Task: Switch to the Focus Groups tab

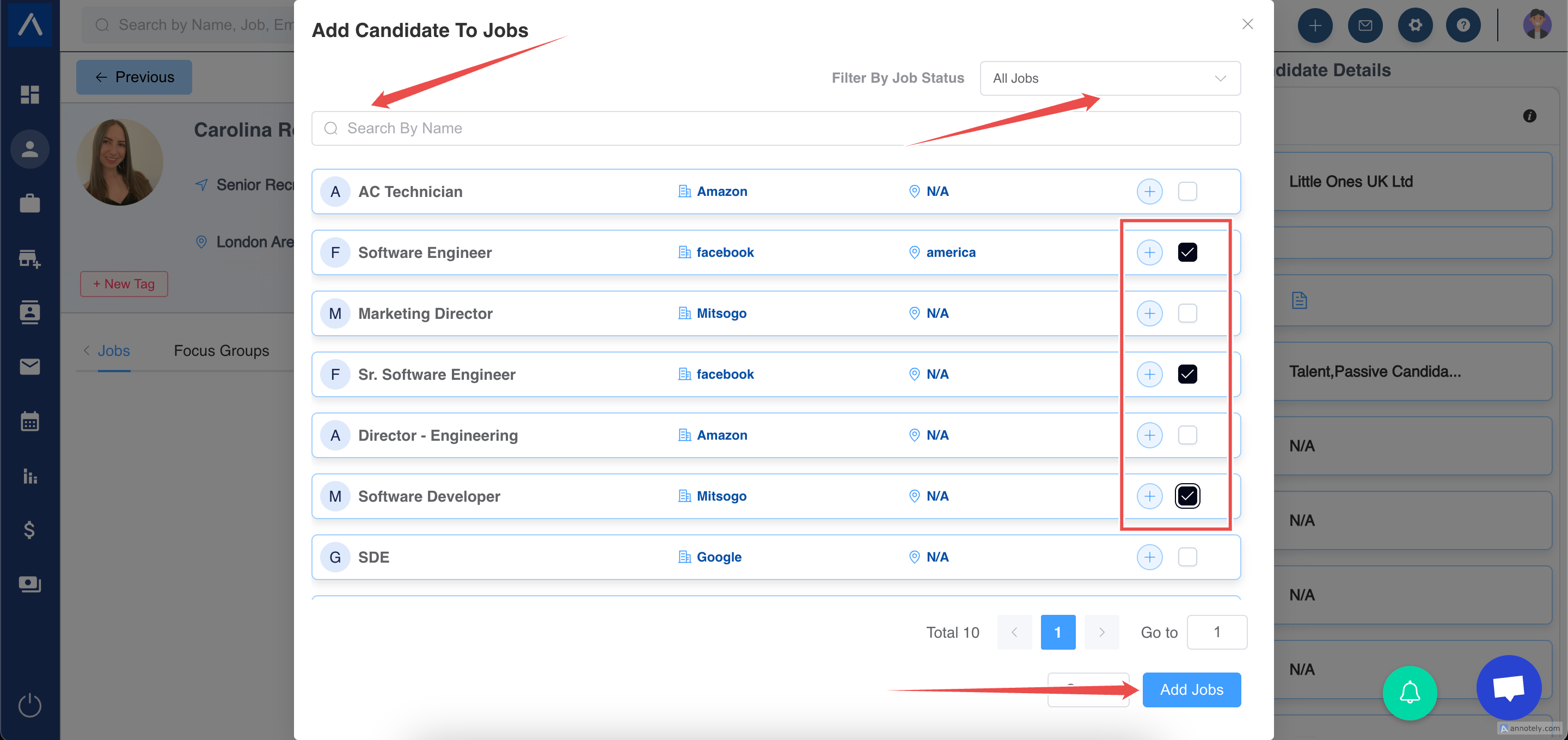Action: click(x=221, y=350)
